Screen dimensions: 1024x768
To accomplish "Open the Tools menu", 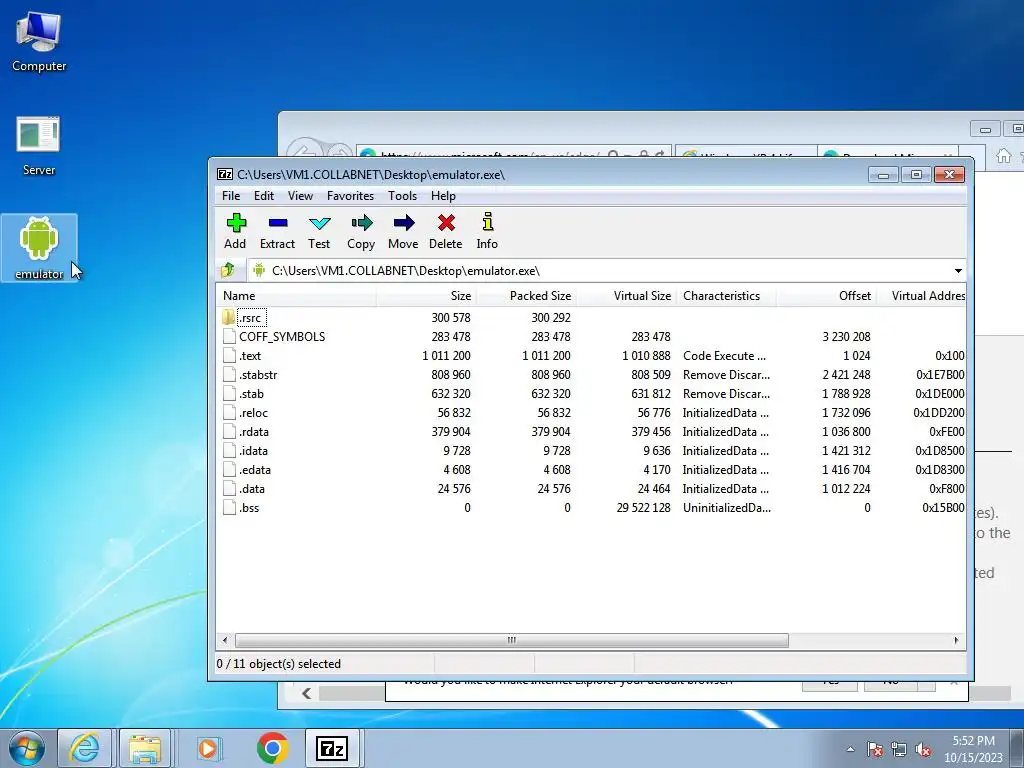I will 402,196.
